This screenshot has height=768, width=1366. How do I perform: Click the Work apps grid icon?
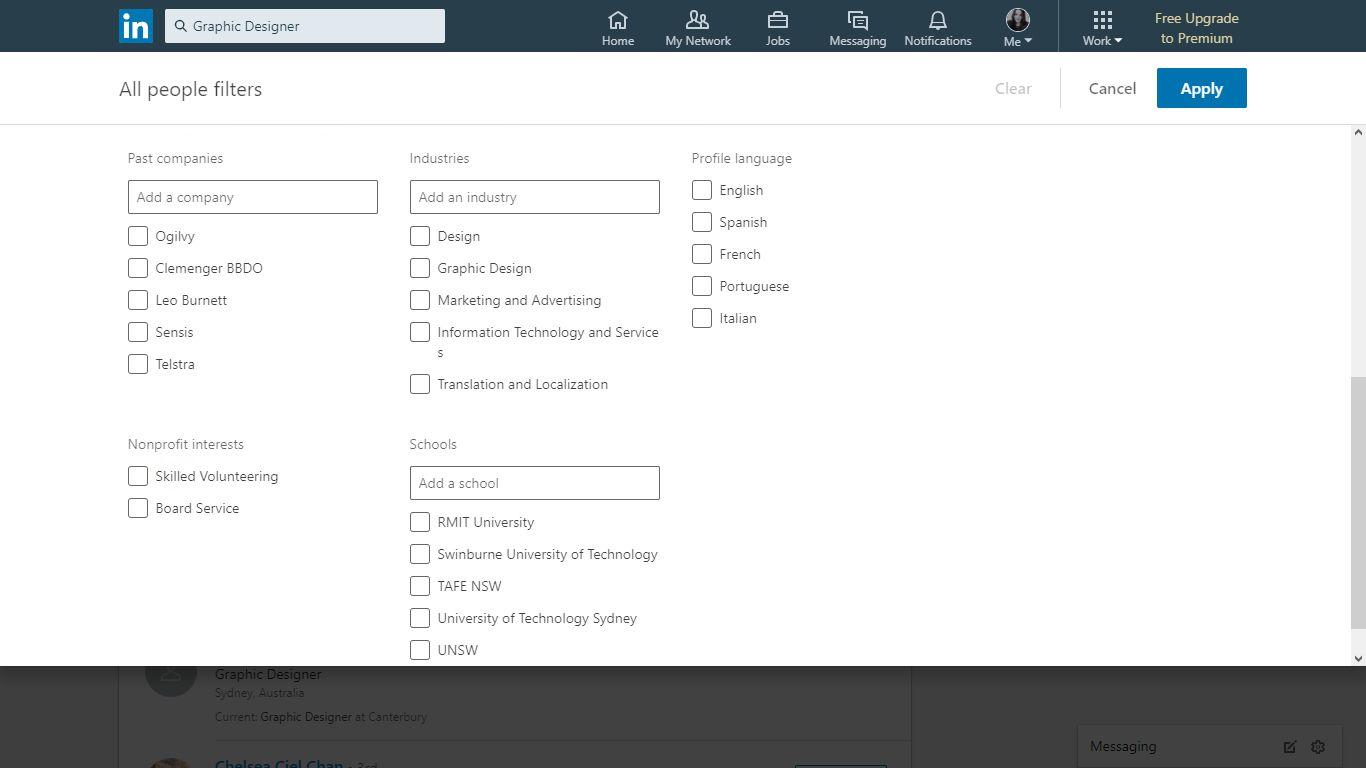[x=1102, y=20]
